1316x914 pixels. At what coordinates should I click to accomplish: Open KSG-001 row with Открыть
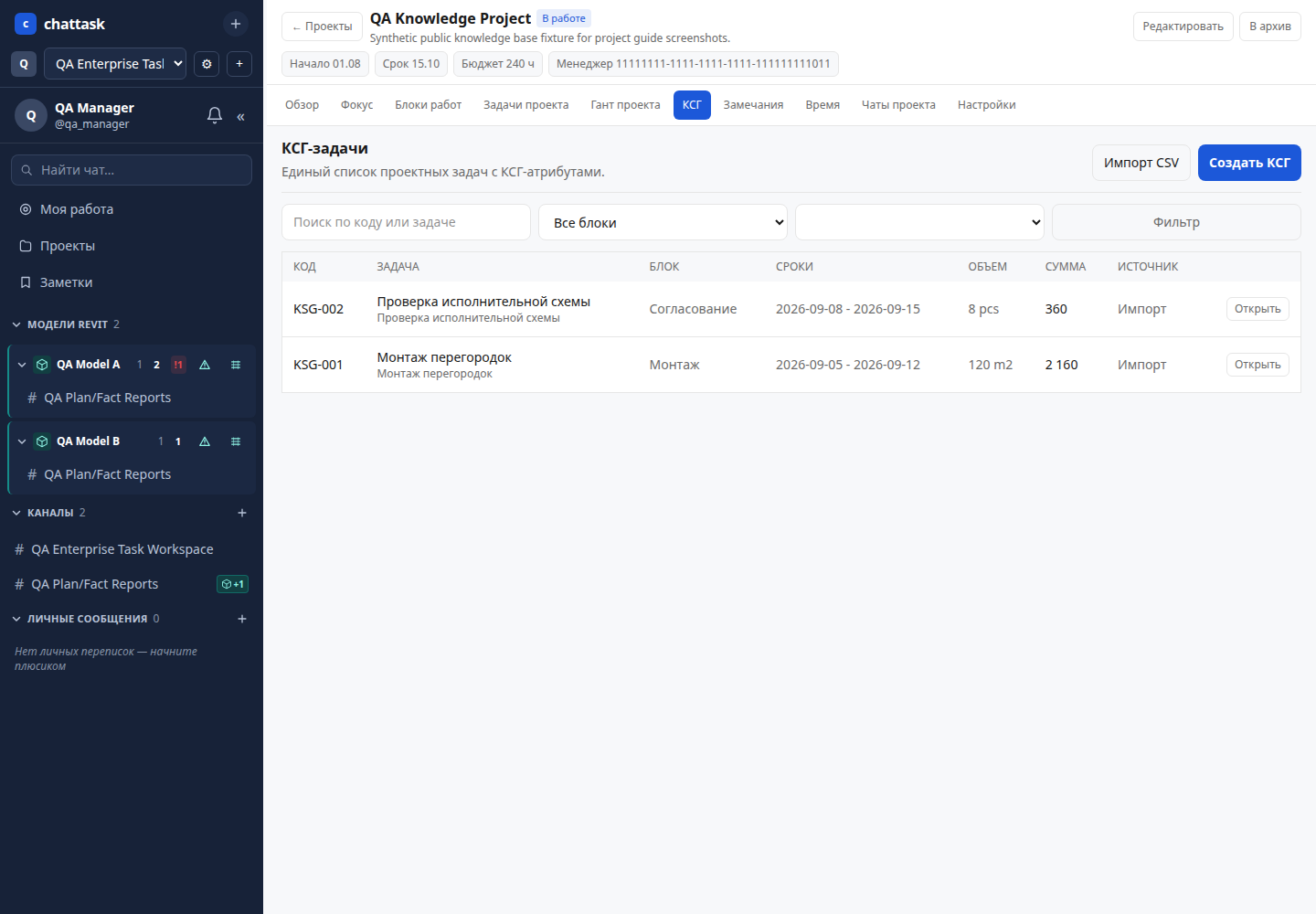pyautogui.click(x=1258, y=365)
